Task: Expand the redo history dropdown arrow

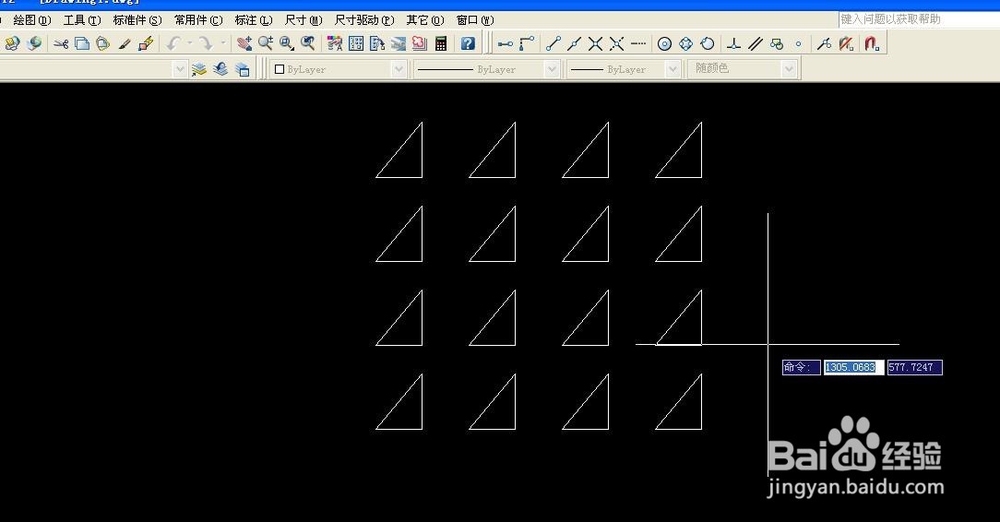Action: click(223, 43)
